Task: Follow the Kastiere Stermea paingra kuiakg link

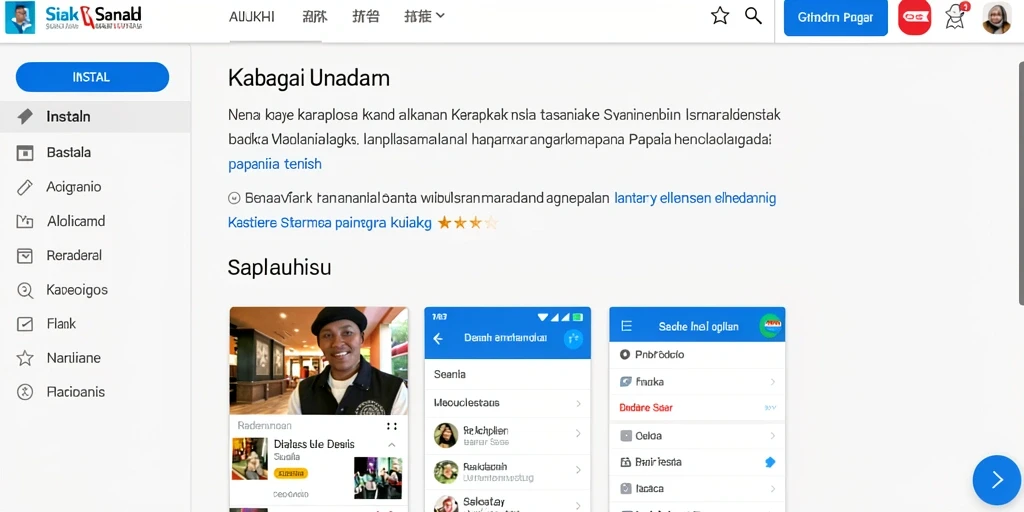Action: [x=330, y=223]
